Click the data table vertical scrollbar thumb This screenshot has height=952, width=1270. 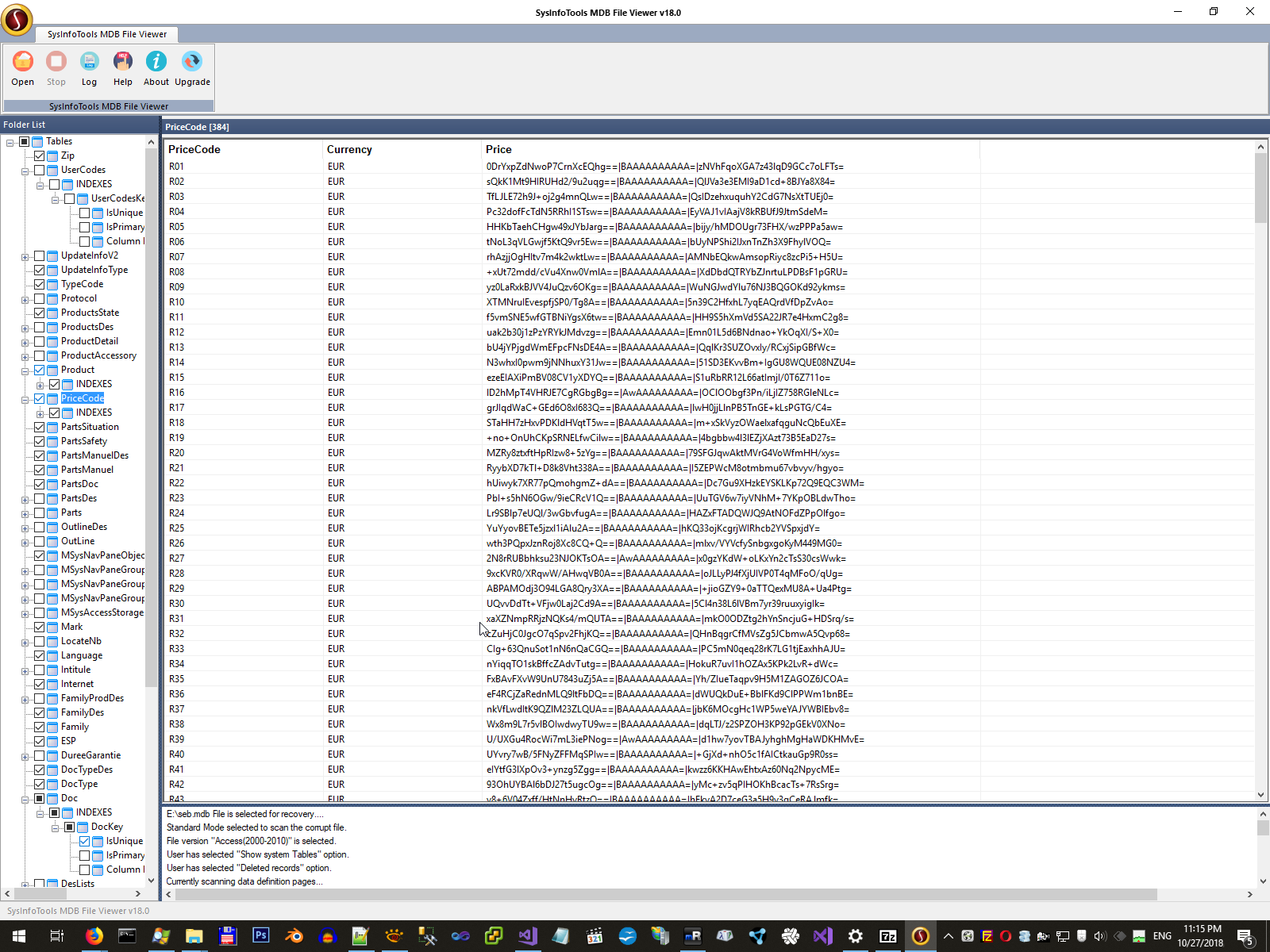[x=1260, y=188]
